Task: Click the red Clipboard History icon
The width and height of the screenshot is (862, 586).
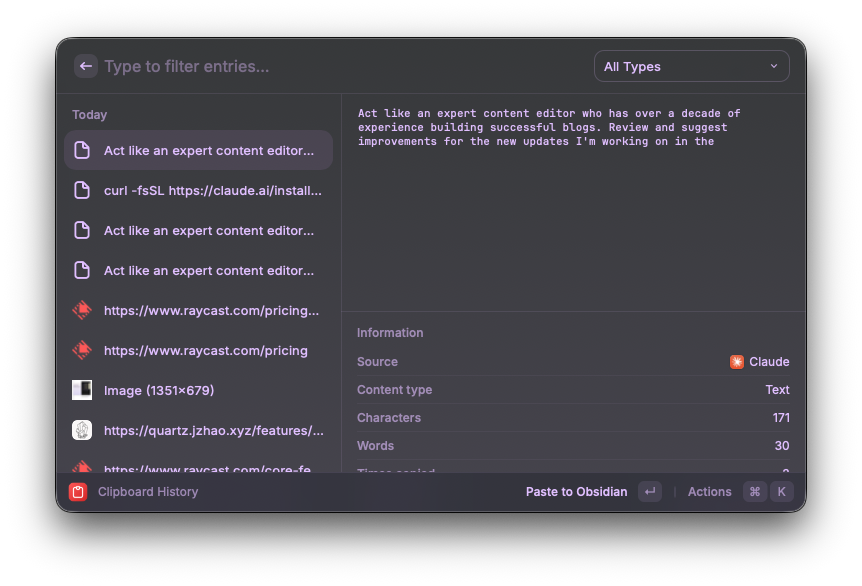Action: tap(78, 492)
